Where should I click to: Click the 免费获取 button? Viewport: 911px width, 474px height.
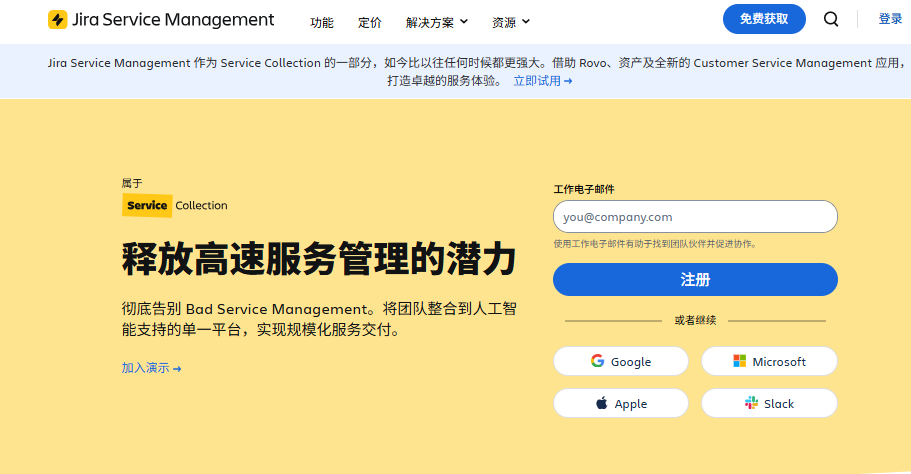764,19
